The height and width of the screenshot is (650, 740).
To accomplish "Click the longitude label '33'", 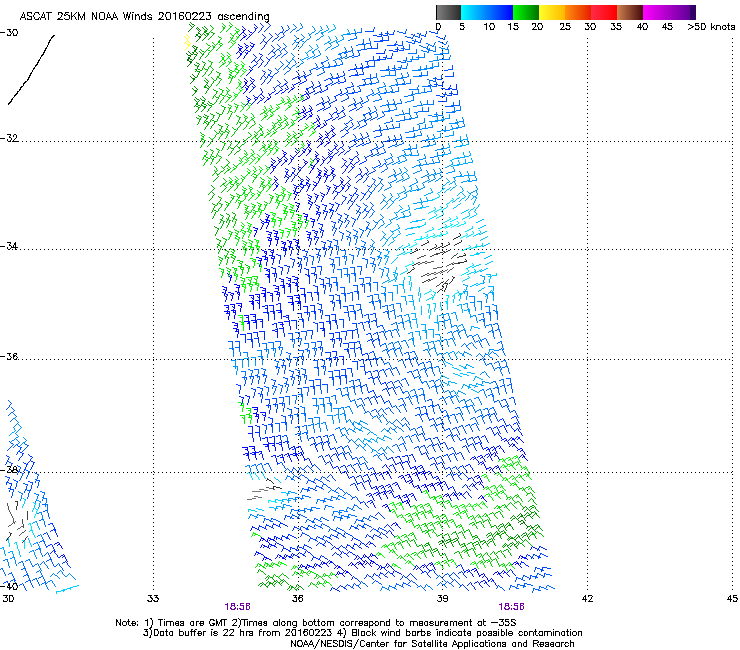I will click(153, 599).
